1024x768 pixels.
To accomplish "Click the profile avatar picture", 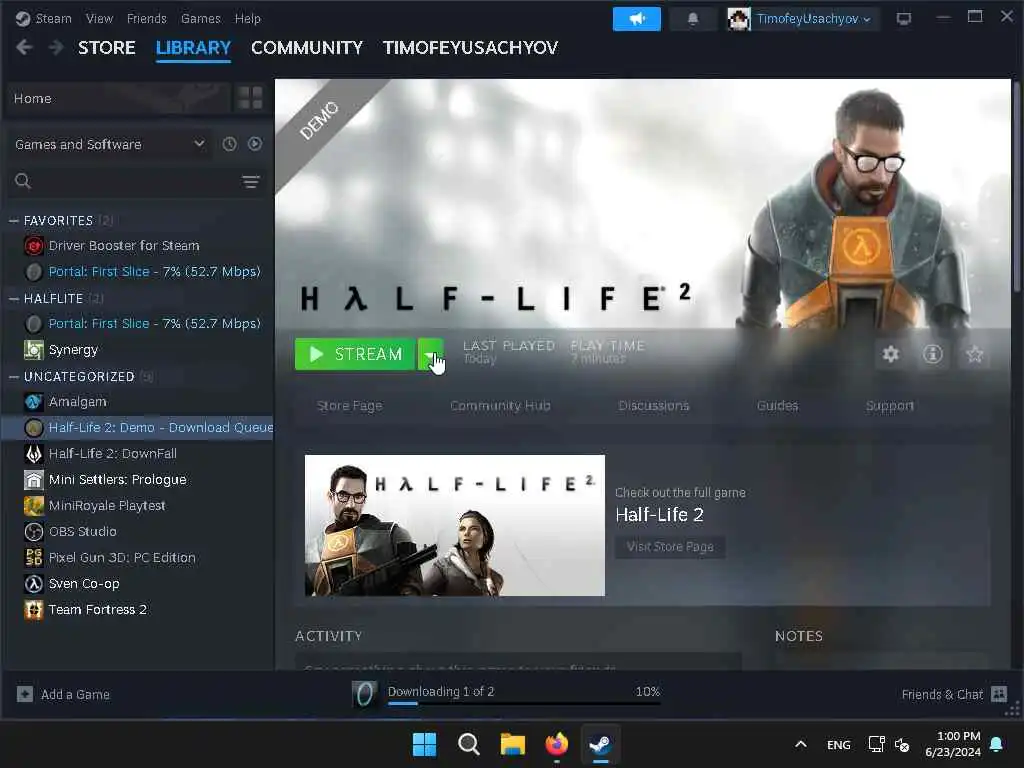I will (739, 19).
